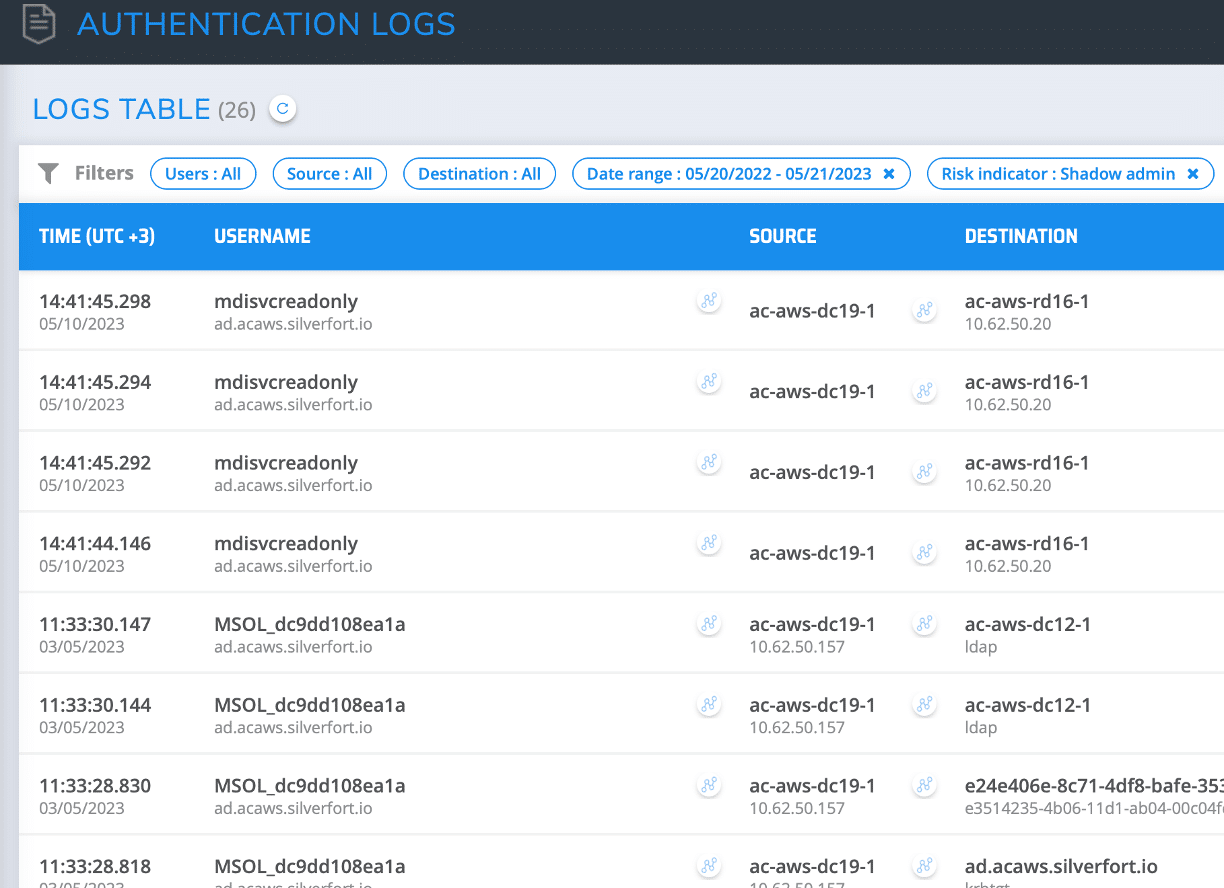The height and width of the screenshot is (888, 1224).
Task: Refresh the logs table
Action: click(x=282, y=109)
